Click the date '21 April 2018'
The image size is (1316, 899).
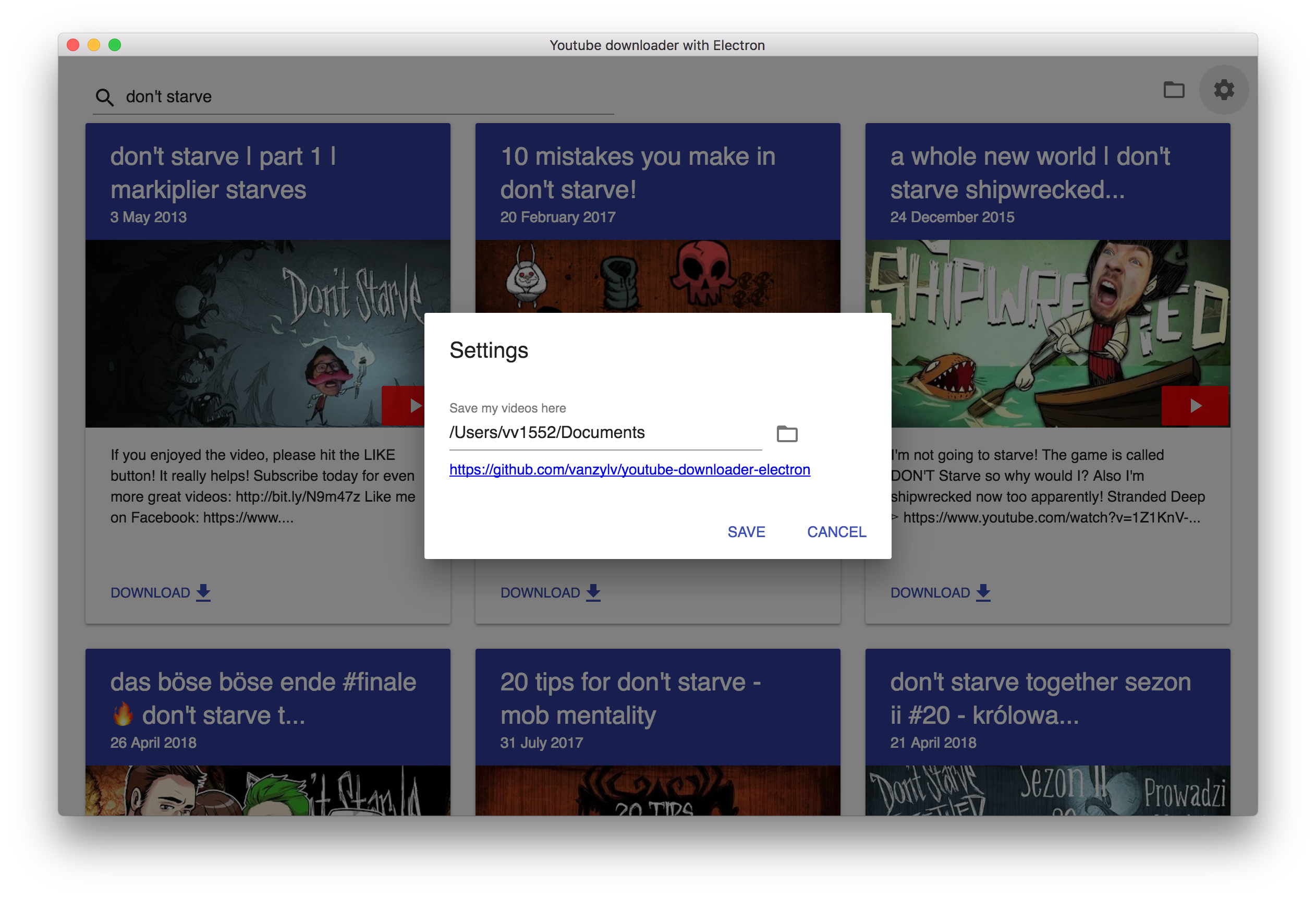933,743
